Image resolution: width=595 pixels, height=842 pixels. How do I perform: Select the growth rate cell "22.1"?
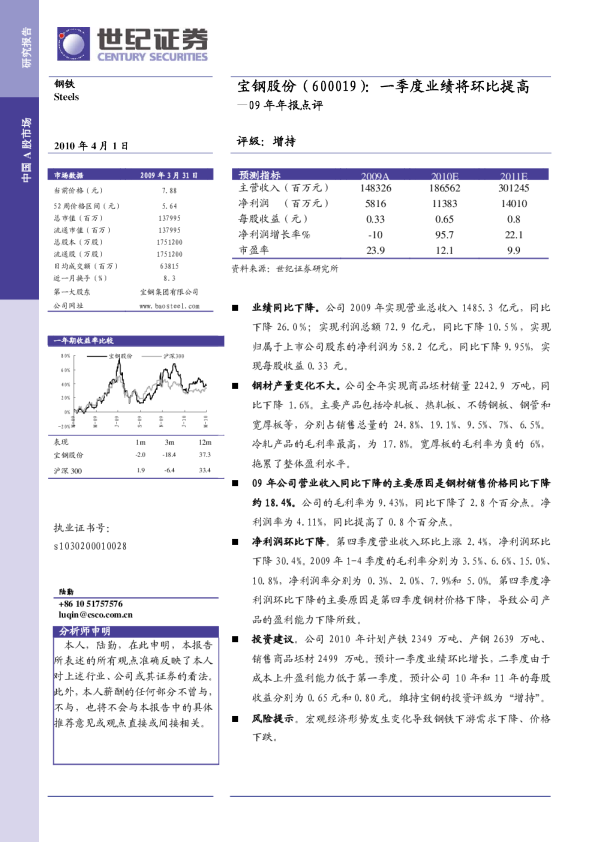tap(514, 235)
